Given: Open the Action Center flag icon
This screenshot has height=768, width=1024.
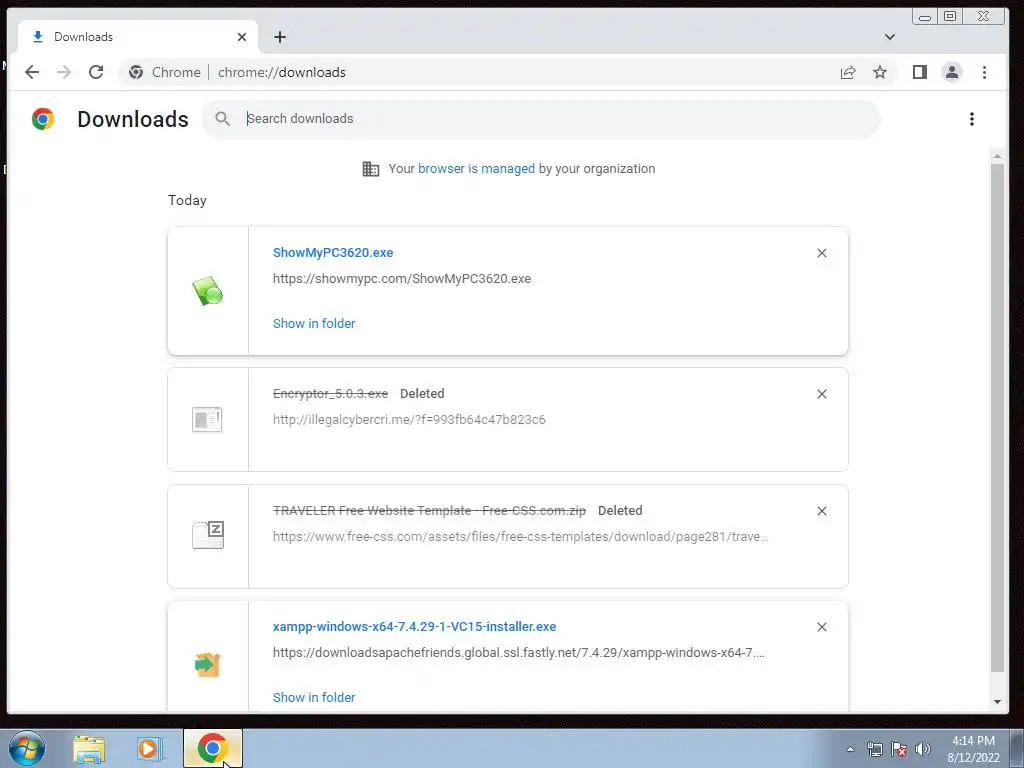Looking at the screenshot, I should (x=899, y=749).
